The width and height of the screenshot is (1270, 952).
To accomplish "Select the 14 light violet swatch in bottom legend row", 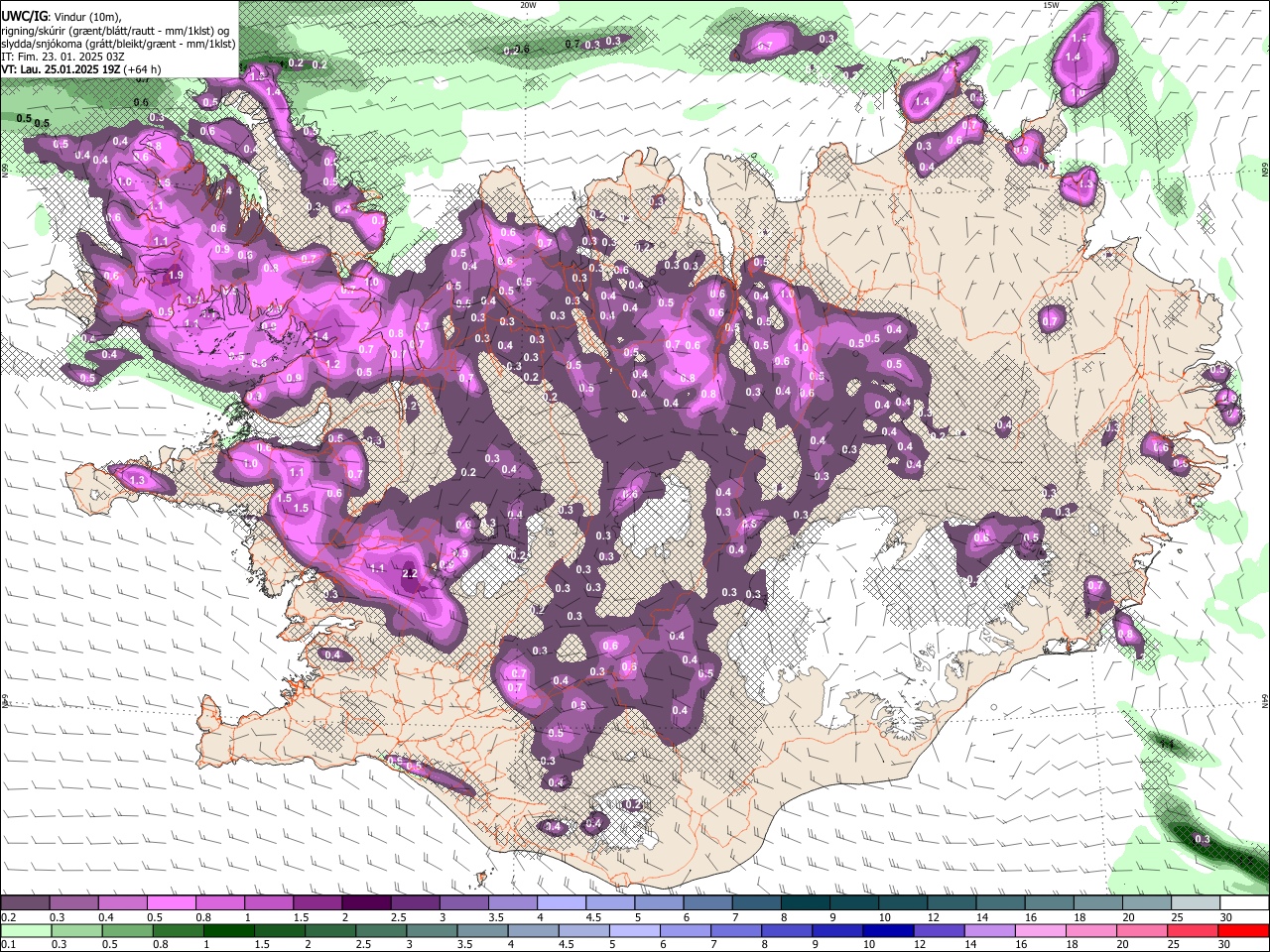I will [x=989, y=930].
